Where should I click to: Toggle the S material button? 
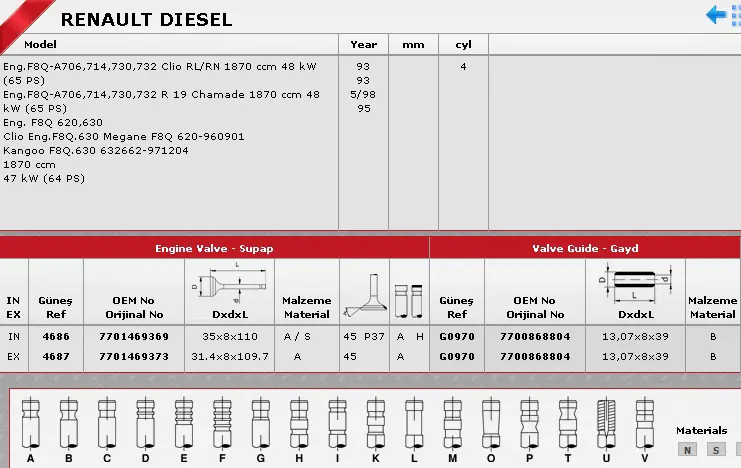click(716, 450)
